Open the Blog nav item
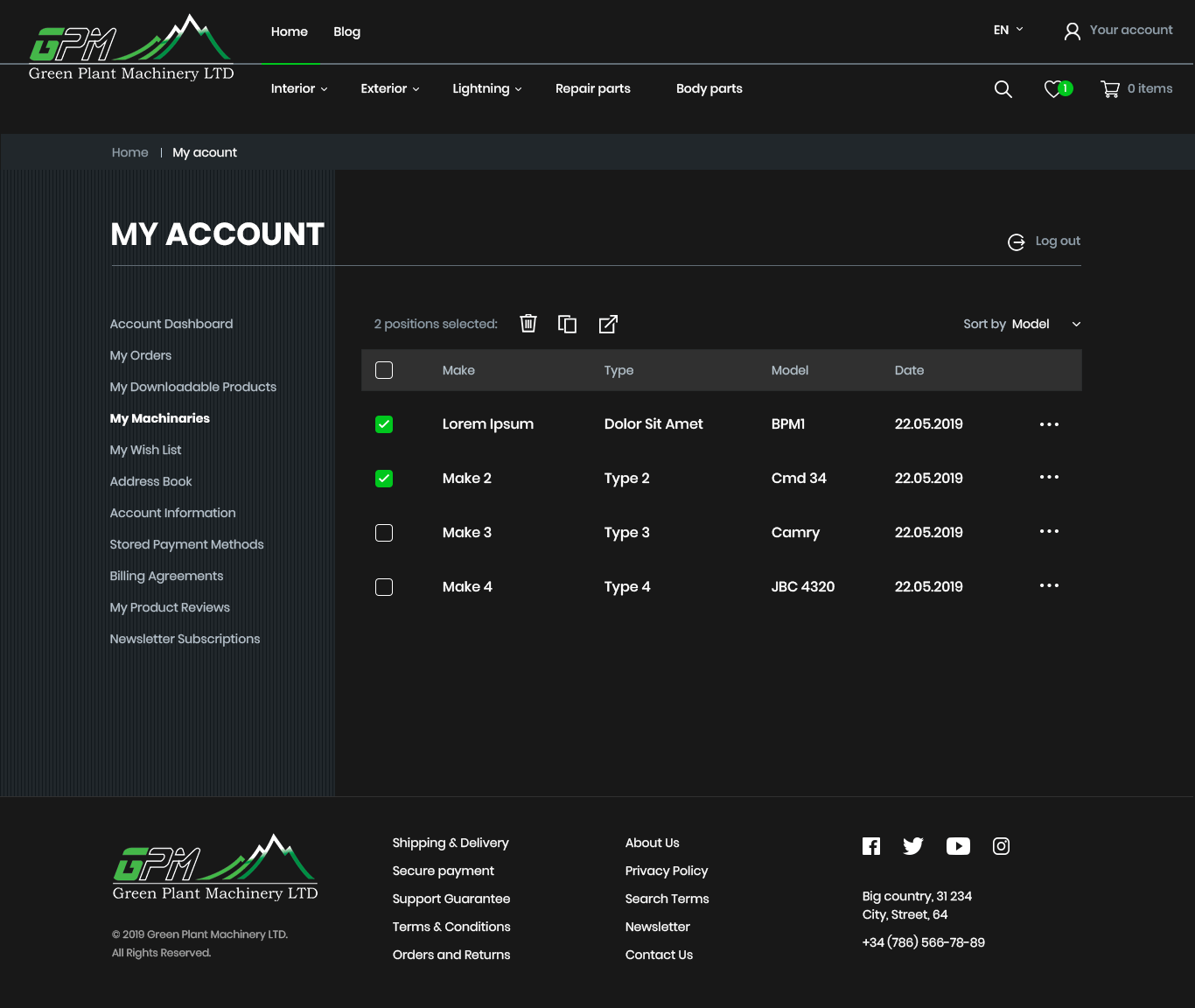 pyautogui.click(x=347, y=31)
